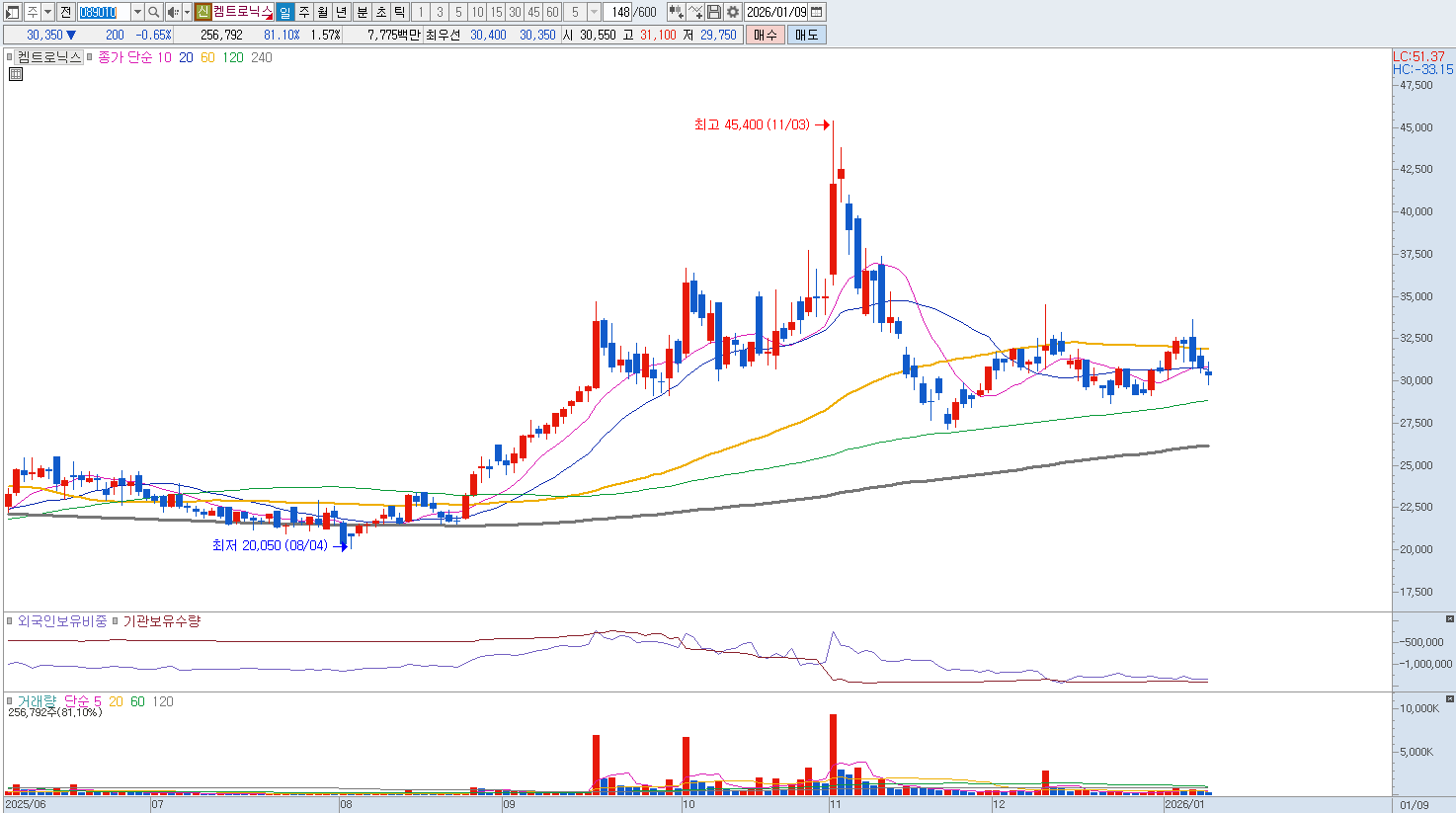This screenshot has height=813, width=1456.
Task: Expand the stock code dropdown arrow
Action: coord(137,12)
